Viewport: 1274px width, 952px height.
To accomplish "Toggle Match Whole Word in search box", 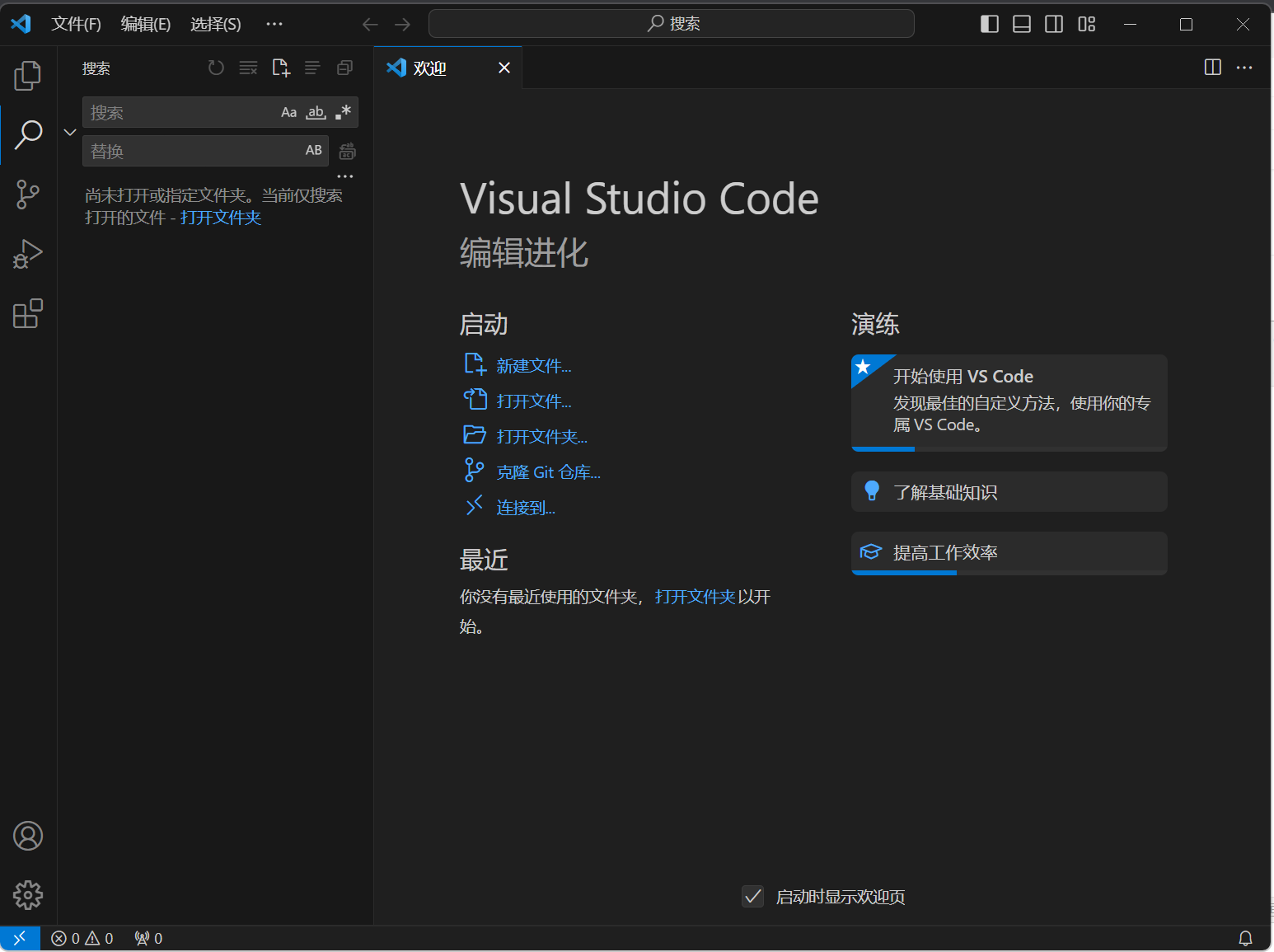I will point(316,112).
